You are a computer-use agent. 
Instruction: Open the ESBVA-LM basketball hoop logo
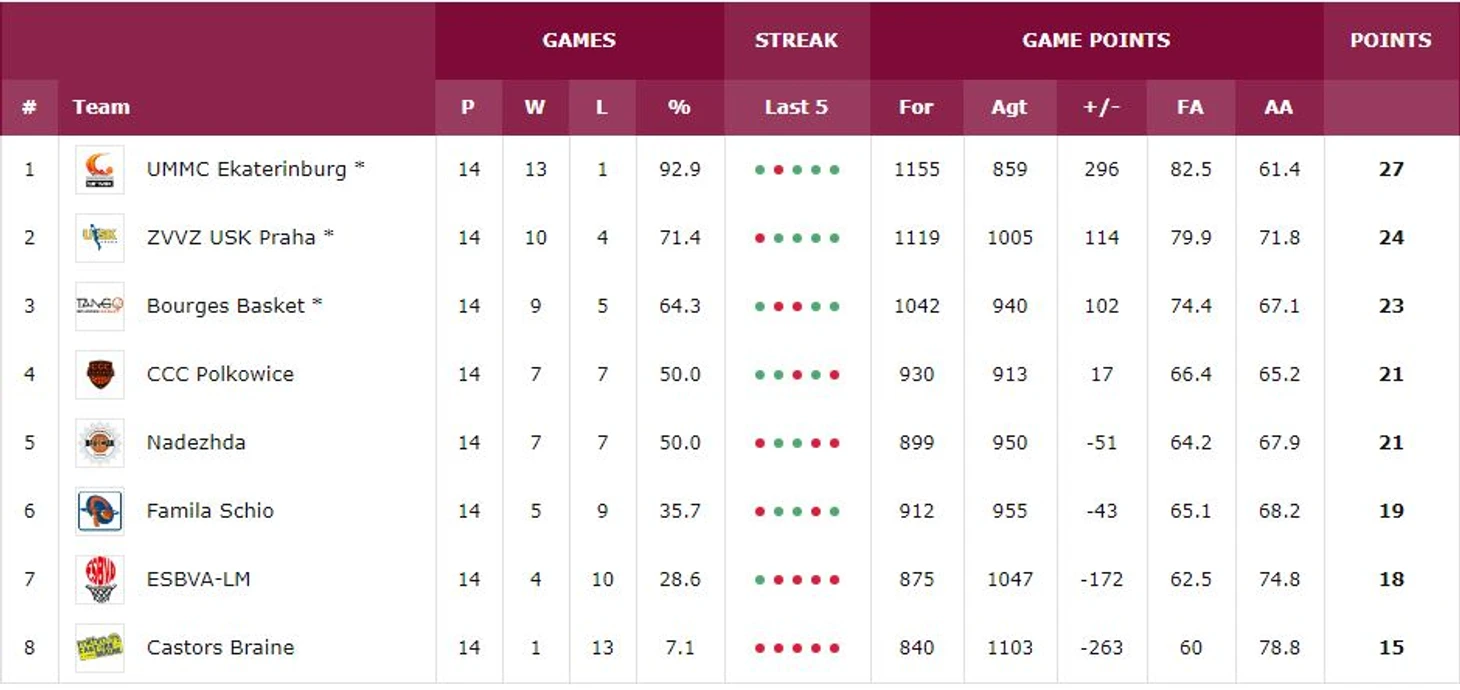100,580
